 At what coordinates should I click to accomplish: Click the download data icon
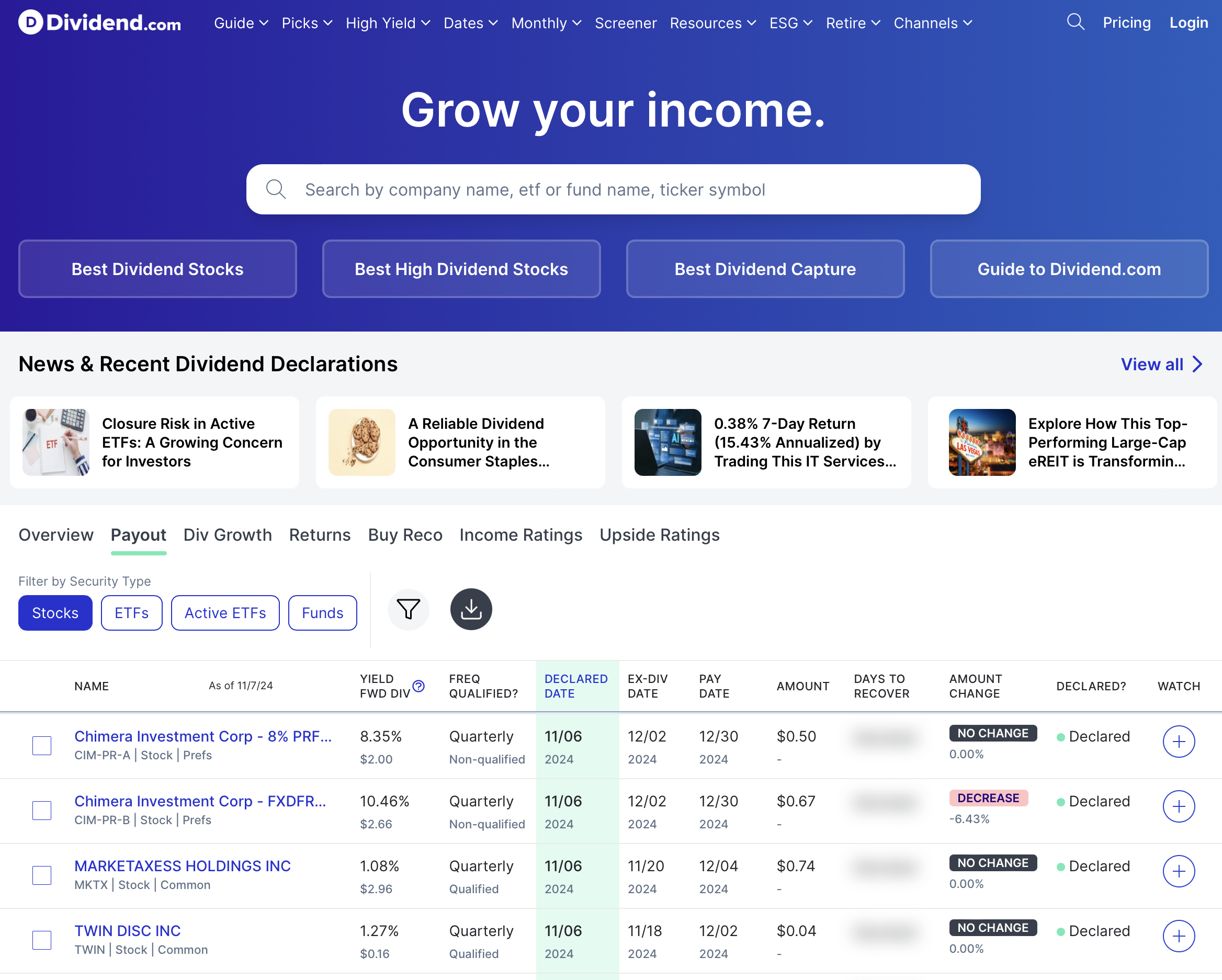pos(470,610)
